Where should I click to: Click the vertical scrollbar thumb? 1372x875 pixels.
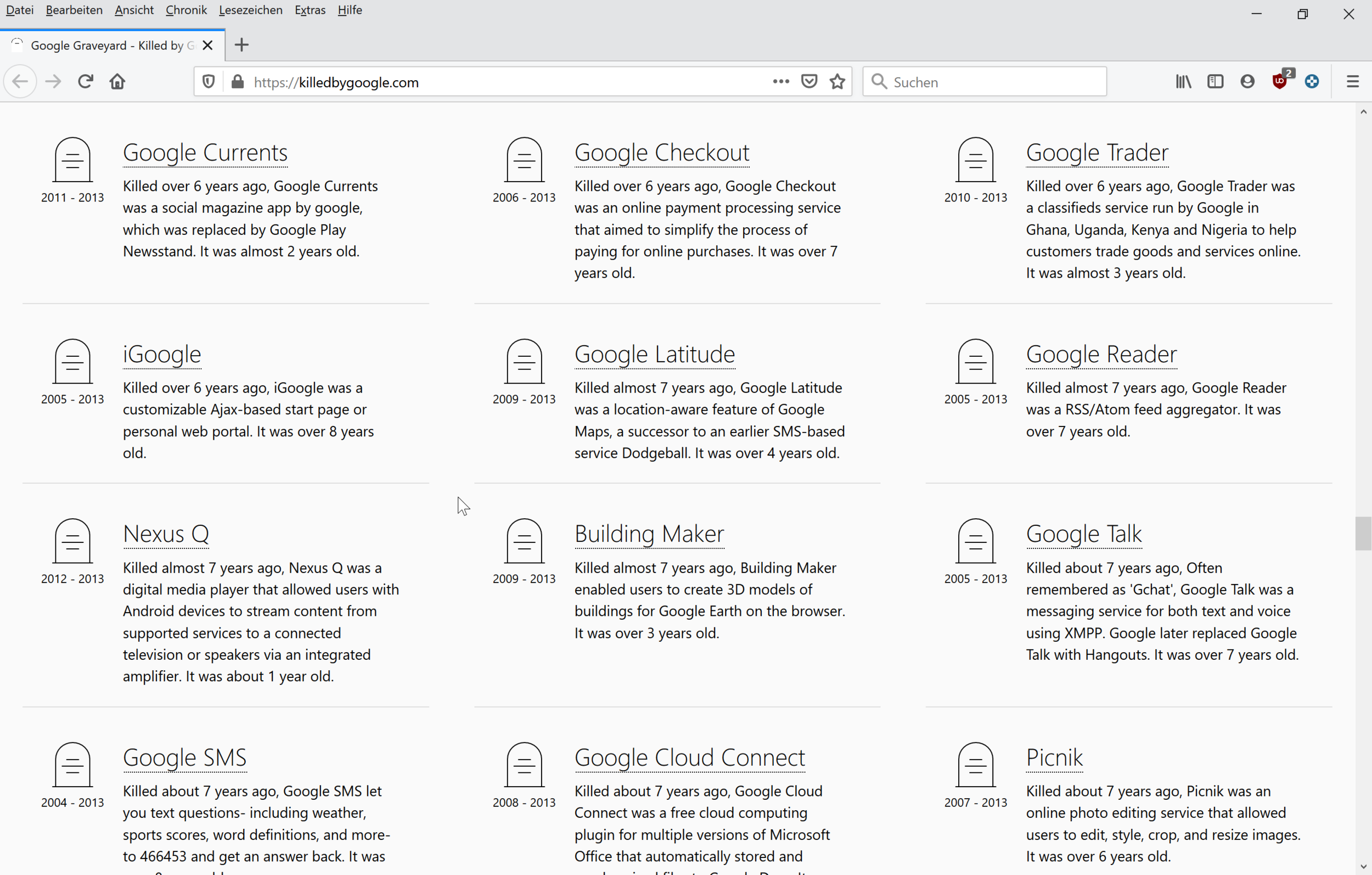point(1363,533)
